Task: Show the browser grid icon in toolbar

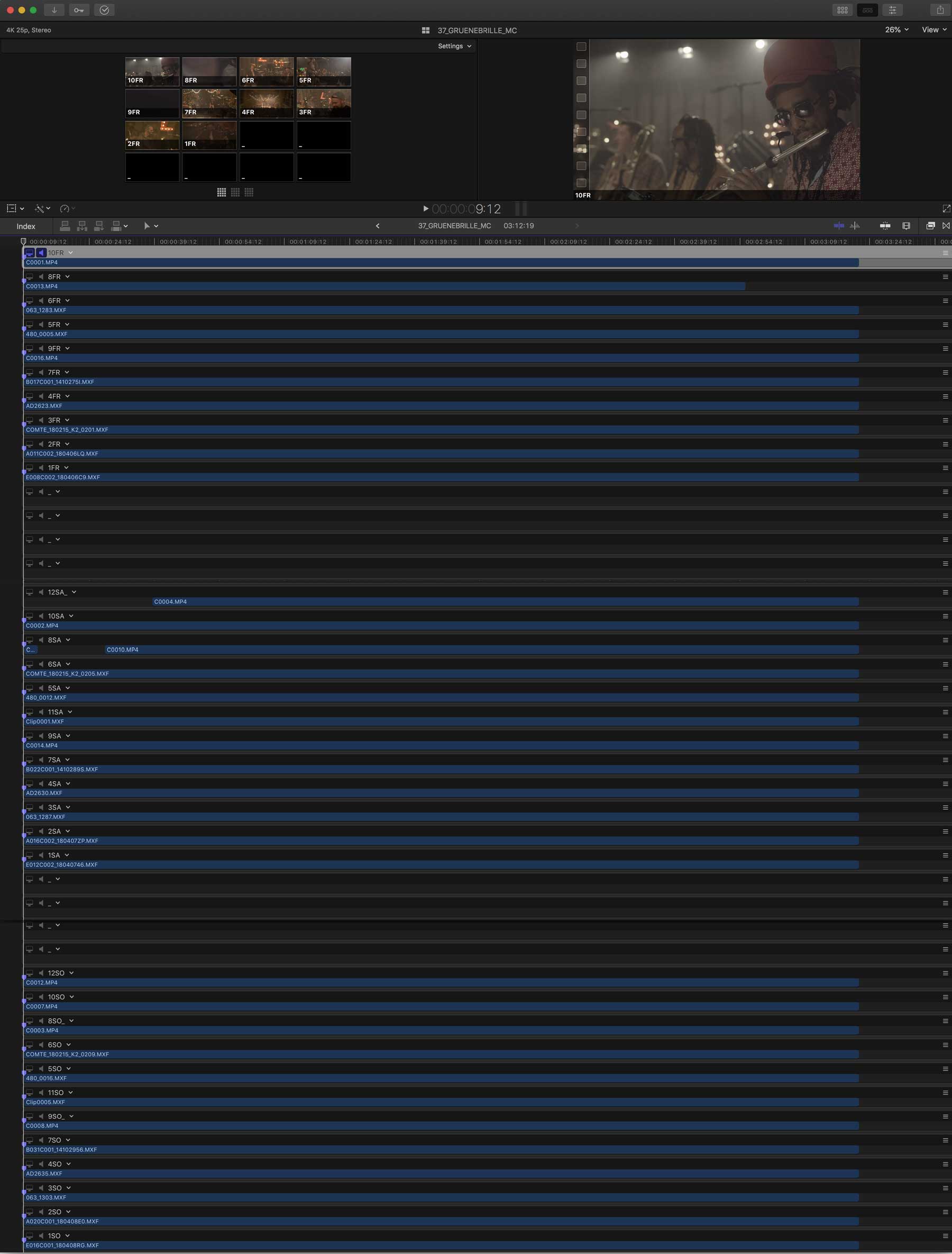Action: [842, 10]
